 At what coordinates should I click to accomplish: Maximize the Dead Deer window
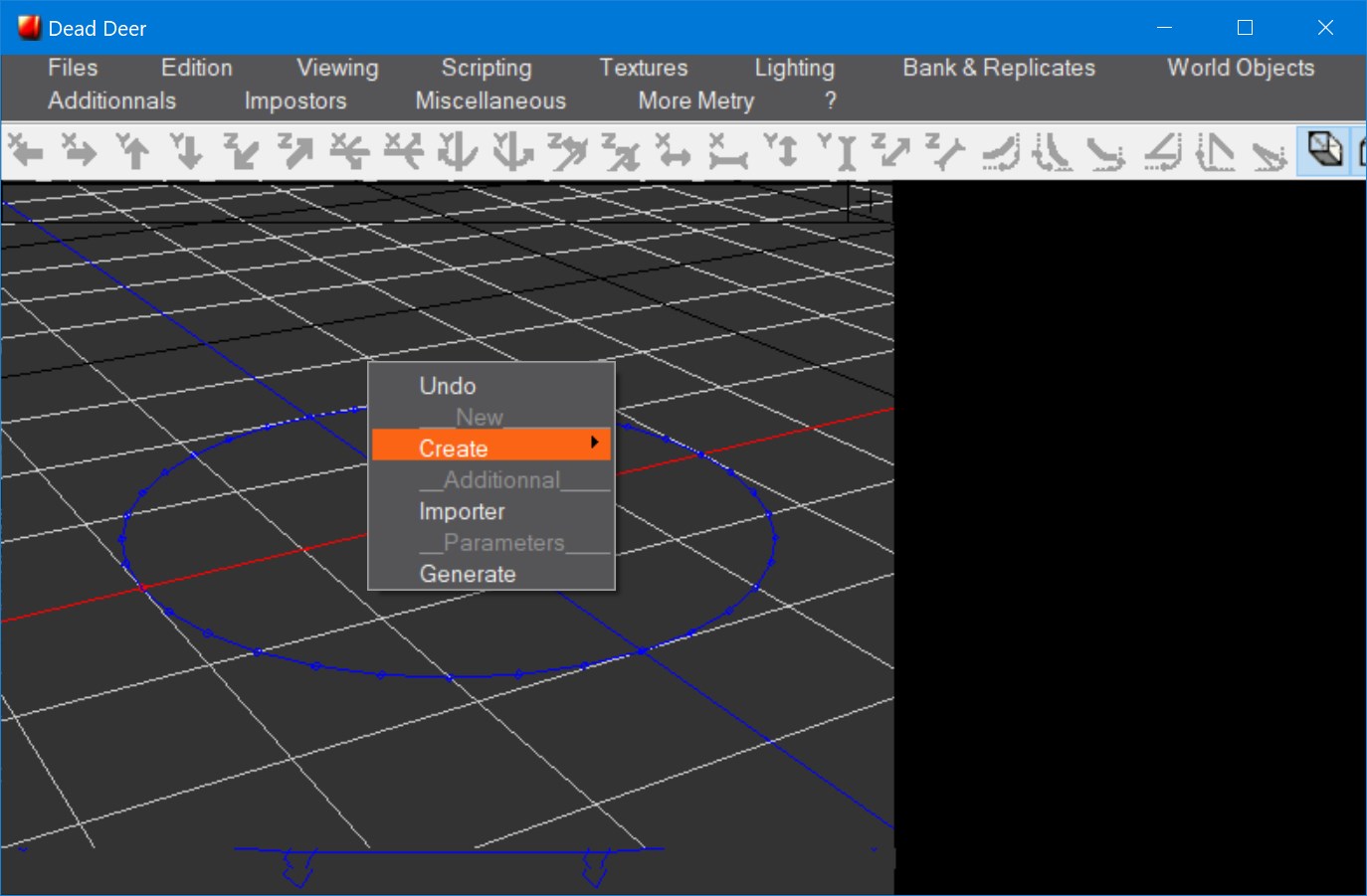pos(1245,28)
